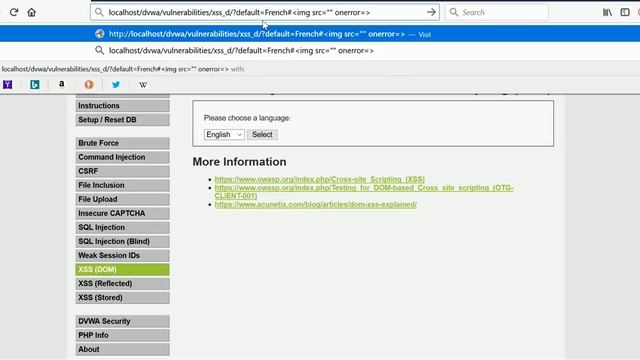The image size is (640, 360).
Task: Open Setup / Reset DB
Action: (x=122, y=120)
